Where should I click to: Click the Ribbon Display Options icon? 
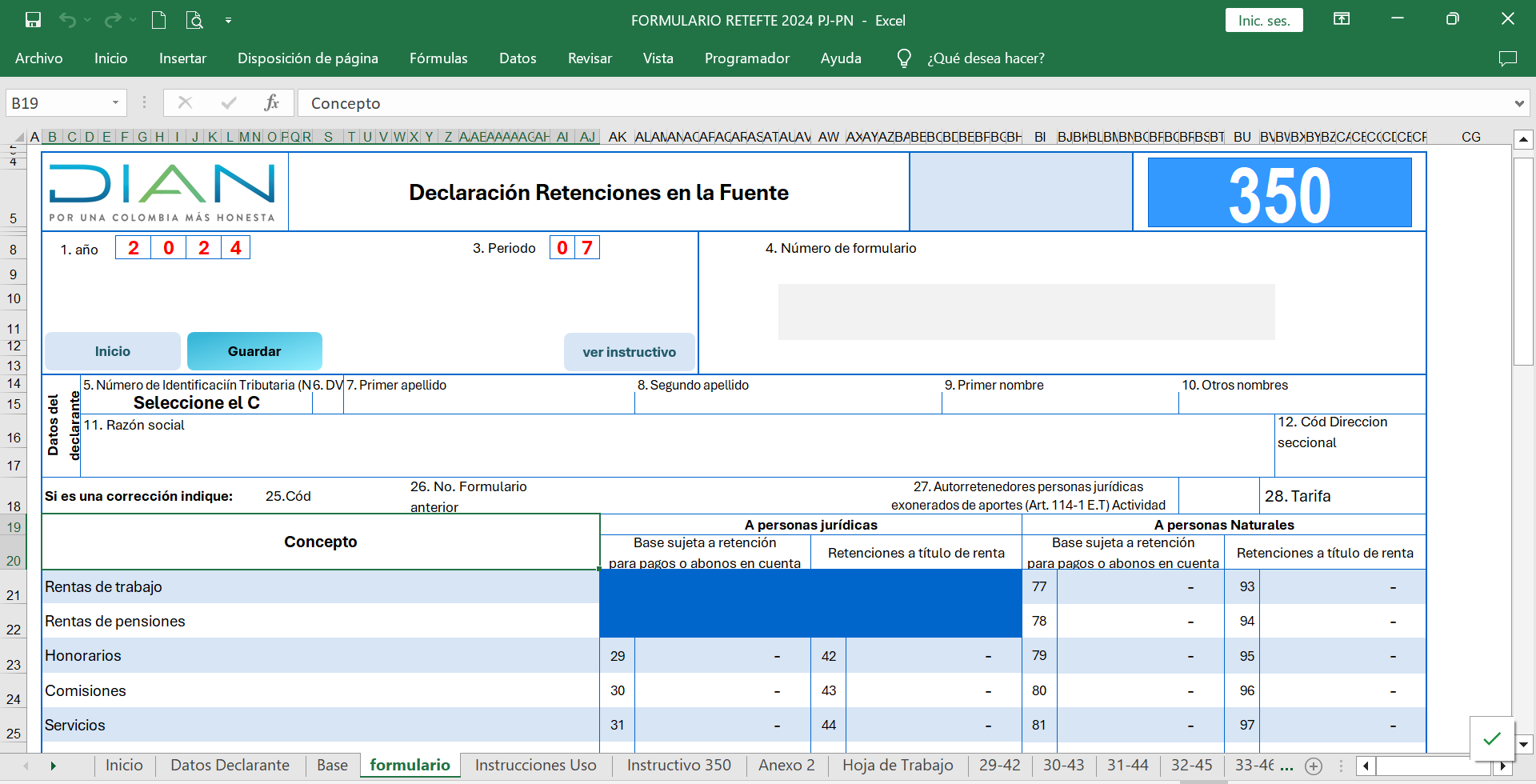point(1342,19)
